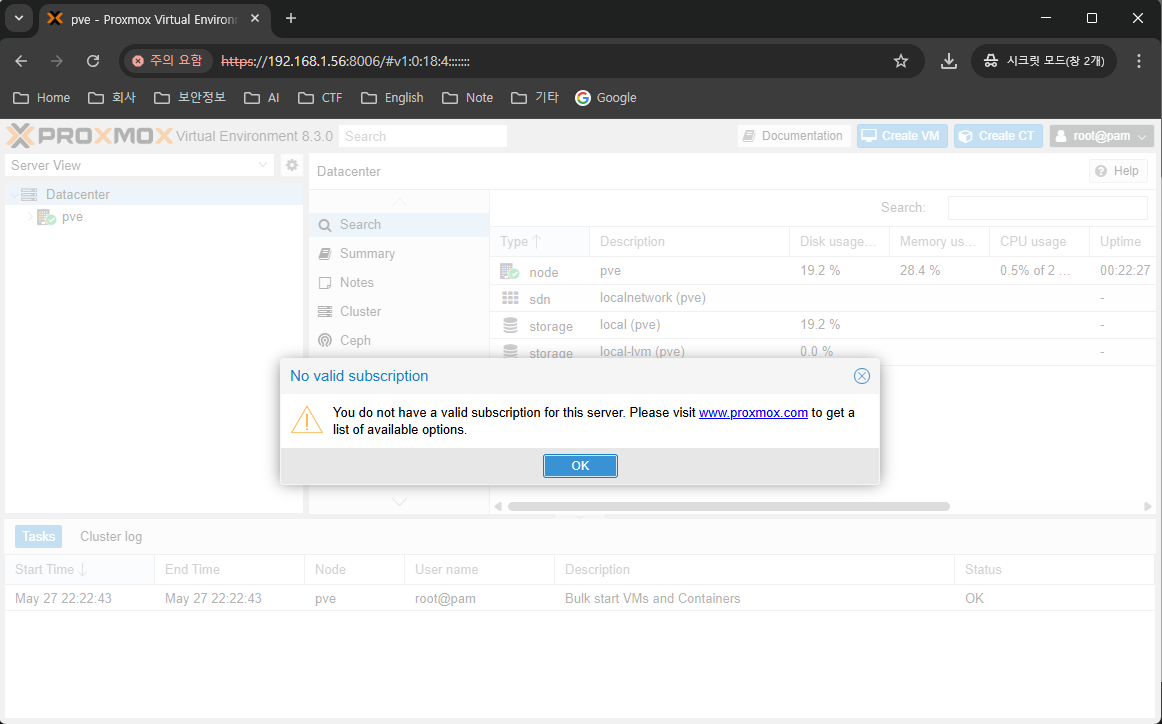The height and width of the screenshot is (724, 1162).
Task: Open the Notes menu item
Action: point(399,282)
